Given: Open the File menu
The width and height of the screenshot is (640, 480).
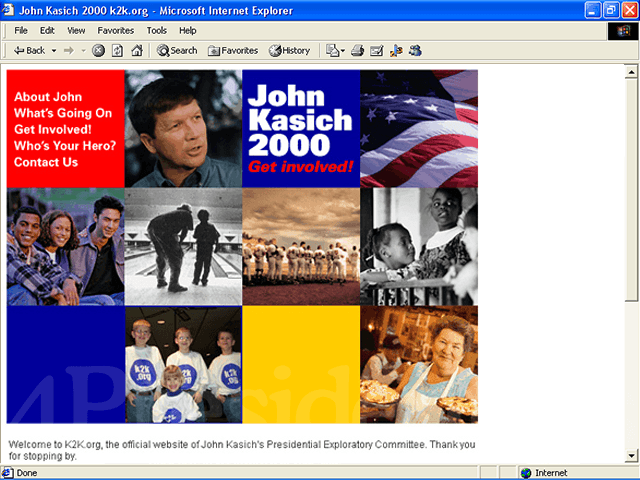Looking at the screenshot, I should coord(21,31).
